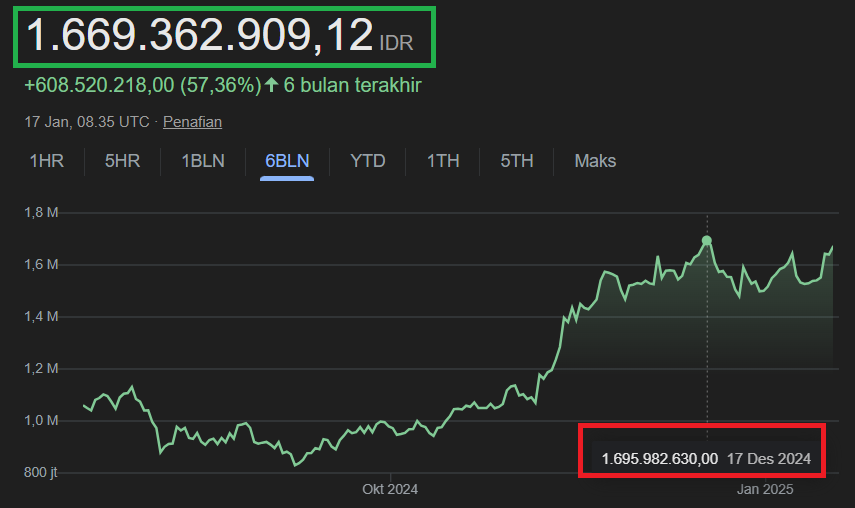The height and width of the screenshot is (508, 855).
Task: Switch chart to Maks range
Action: tap(595, 161)
